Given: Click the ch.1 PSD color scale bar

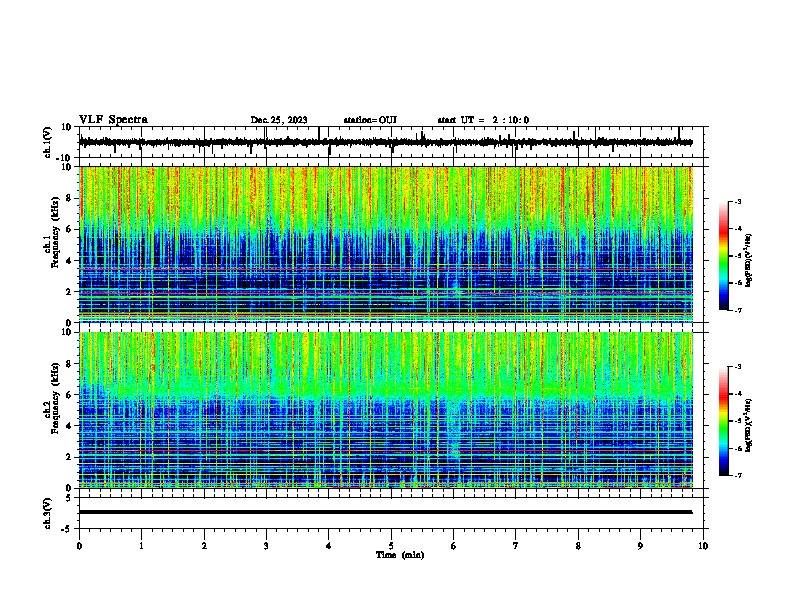Looking at the screenshot, I should click(x=724, y=256).
